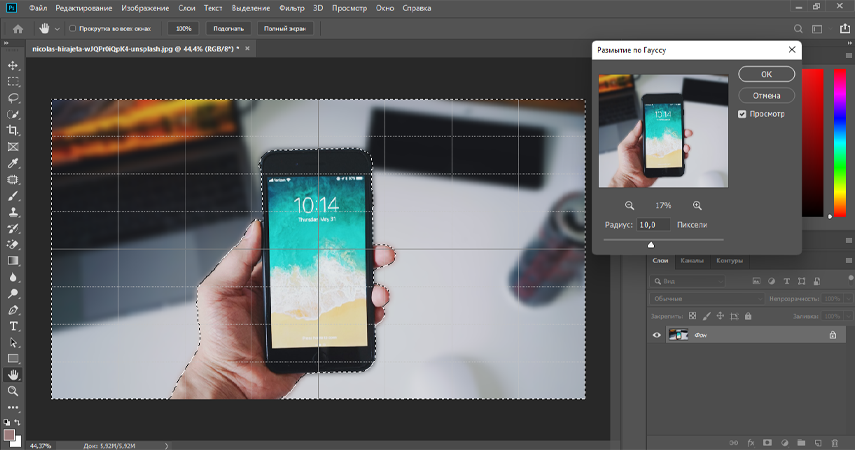
Task: Open the Edit Toolbar three-dots menu
Action: 13,407
